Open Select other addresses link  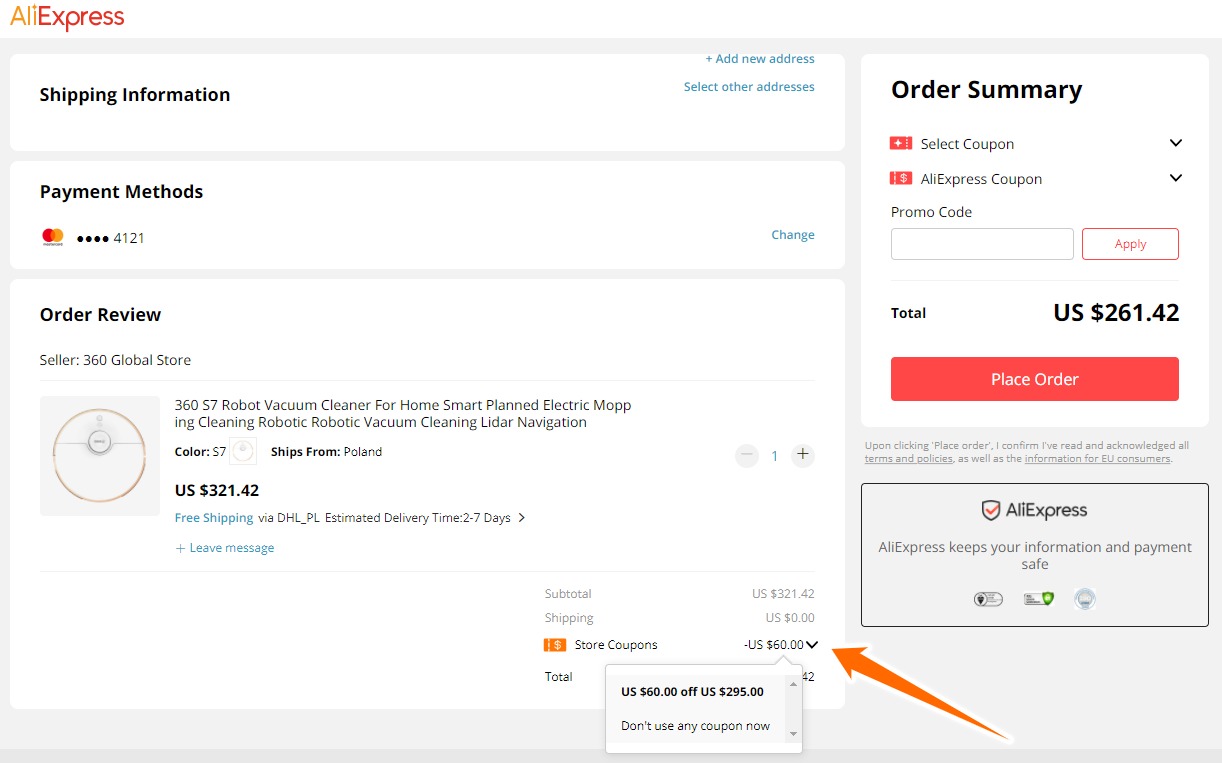[x=749, y=87]
